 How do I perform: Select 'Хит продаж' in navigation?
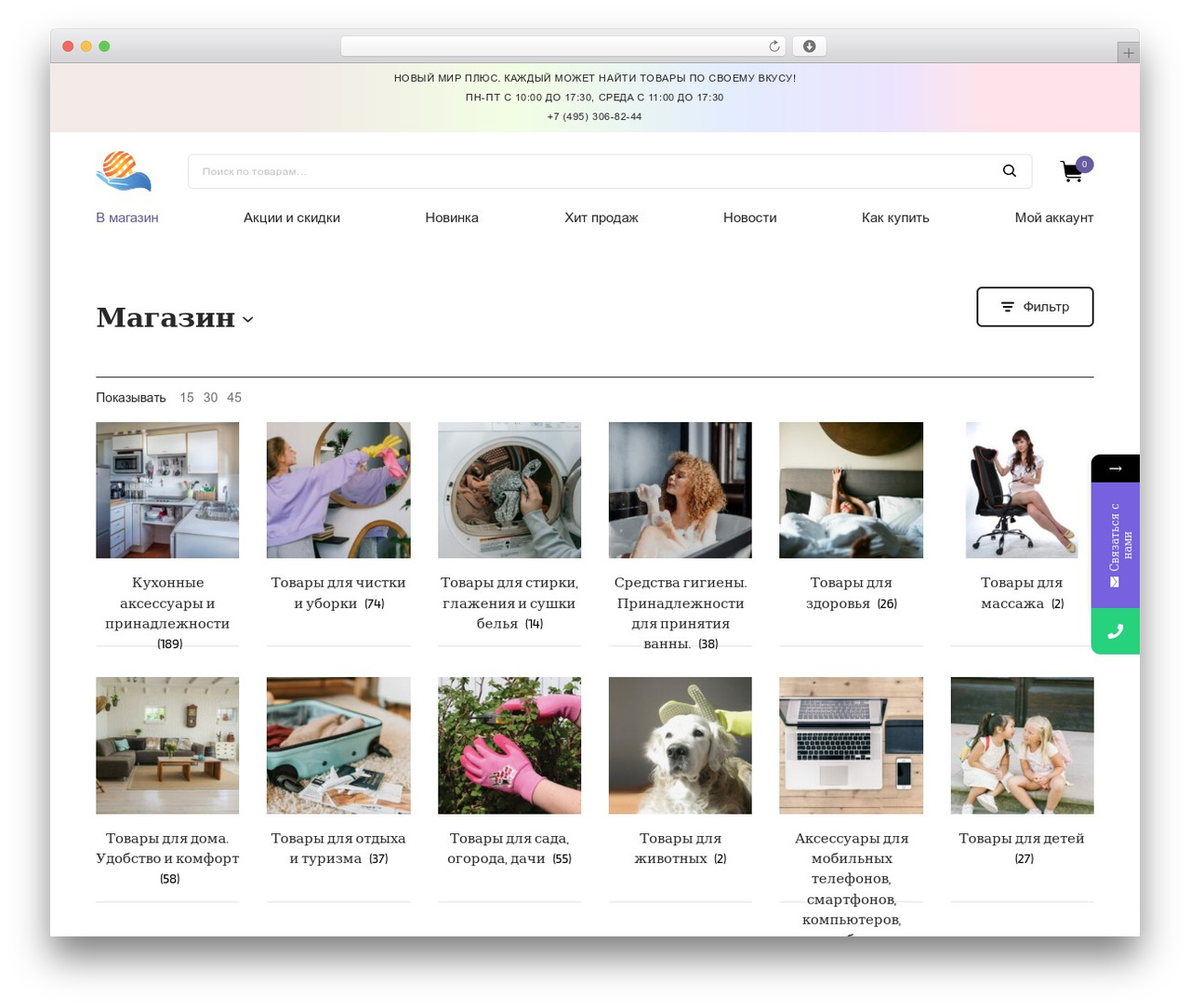602,218
